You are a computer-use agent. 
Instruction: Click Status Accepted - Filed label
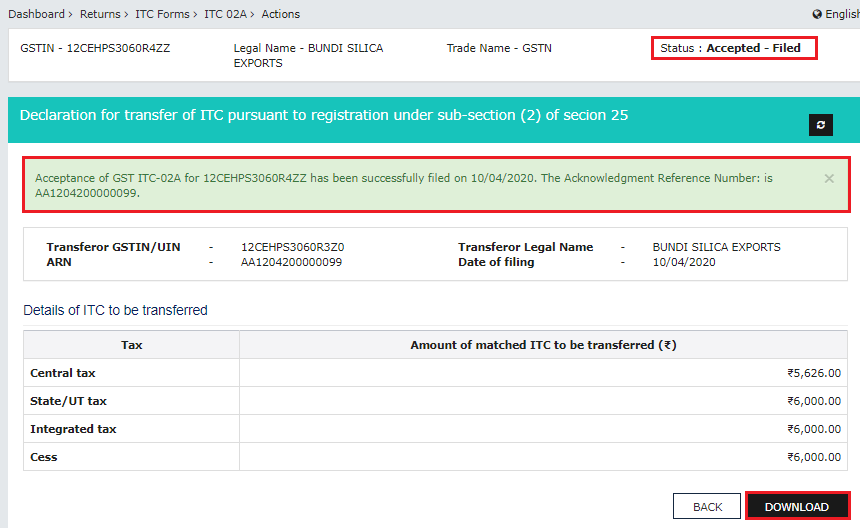pyautogui.click(x=730, y=48)
